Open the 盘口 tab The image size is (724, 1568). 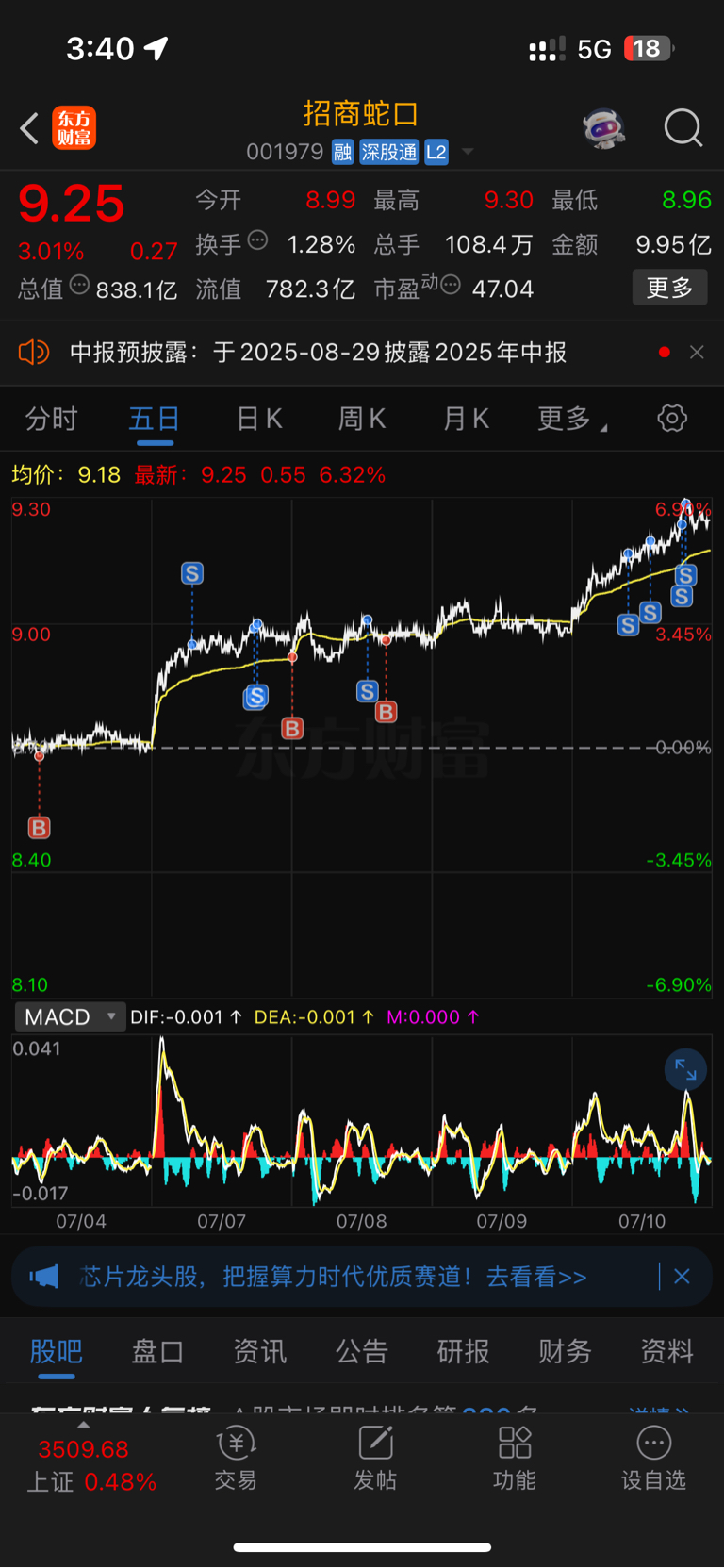pos(157,1351)
